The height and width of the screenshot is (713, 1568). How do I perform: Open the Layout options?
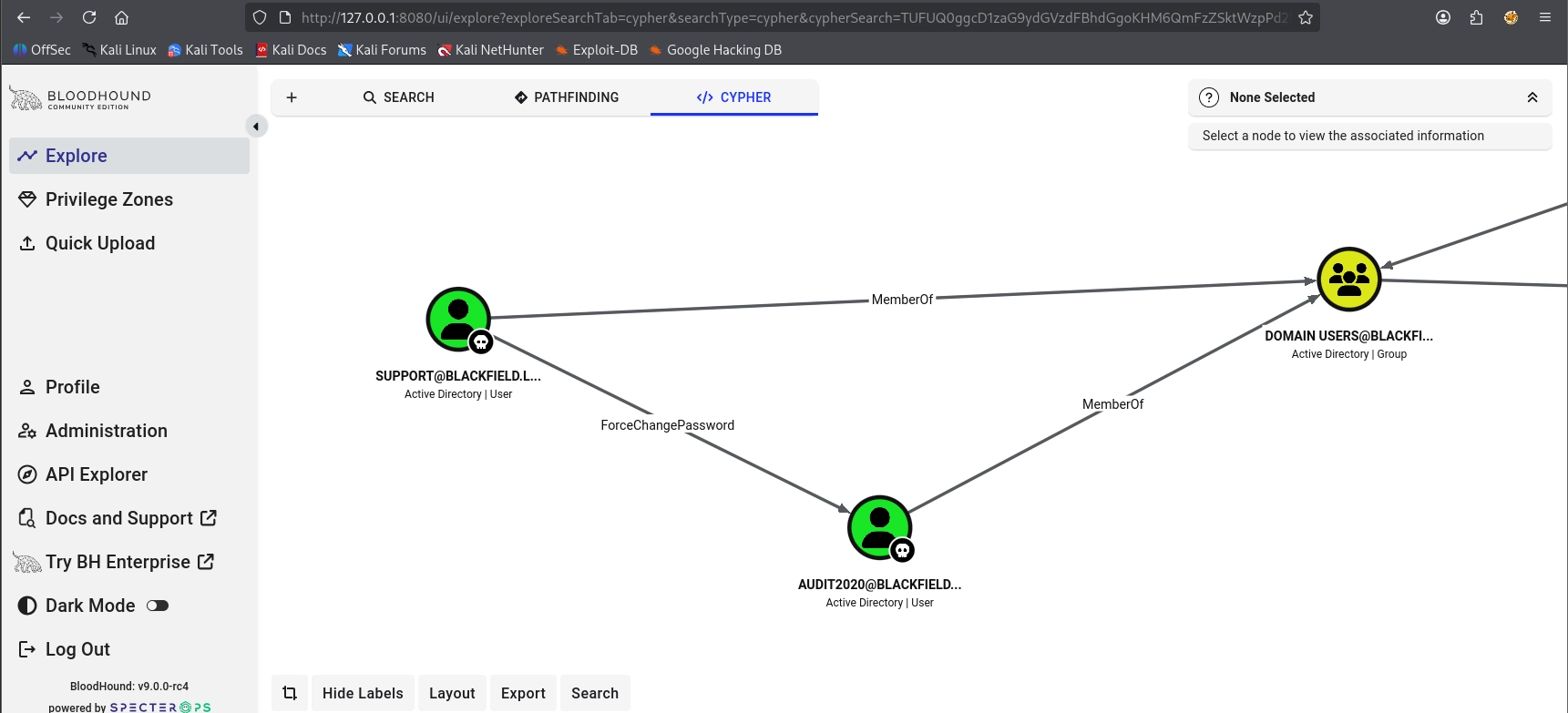(452, 693)
